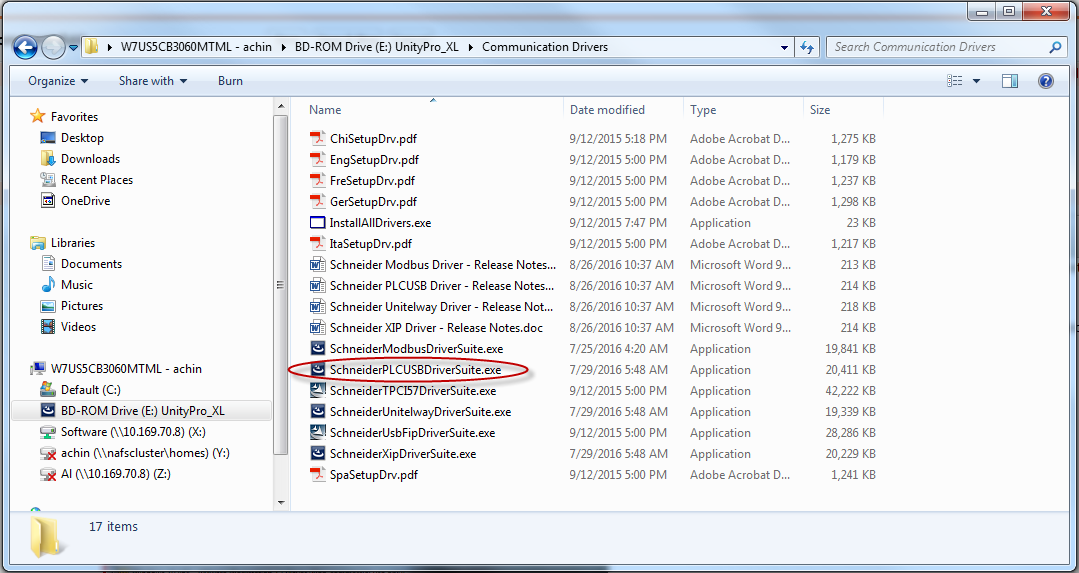Screen dimensions: 1079x573
Task: Expand the arrow after achin breadcrumb
Action: coord(283,47)
